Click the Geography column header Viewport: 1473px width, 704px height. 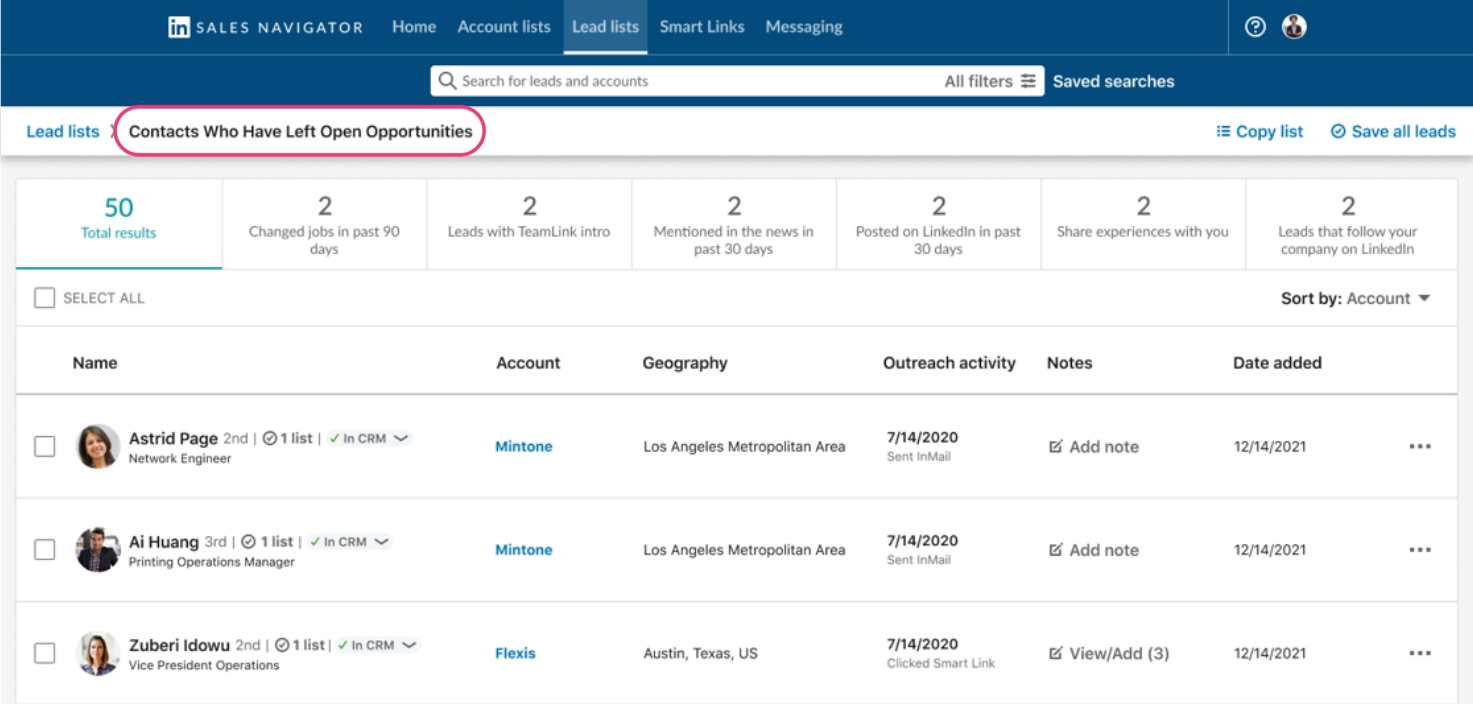(685, 363)
